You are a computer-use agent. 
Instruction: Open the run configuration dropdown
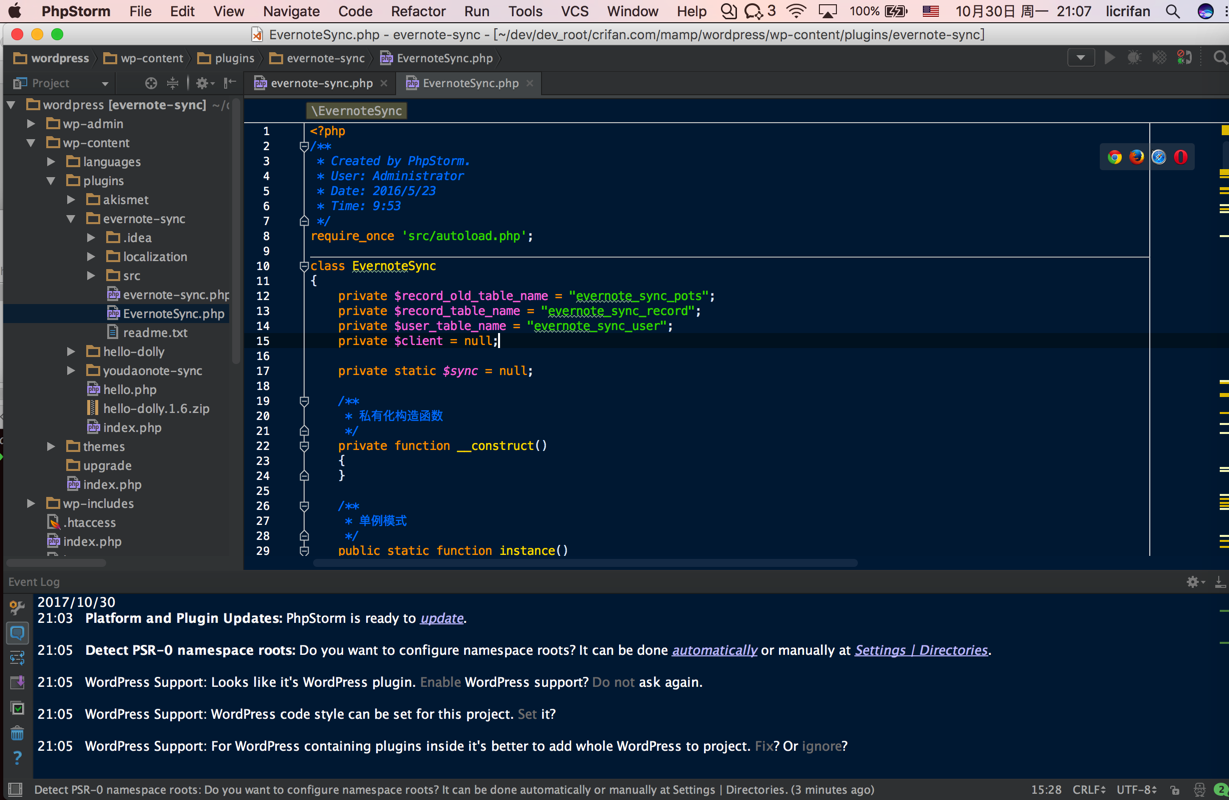point(1080,58)
